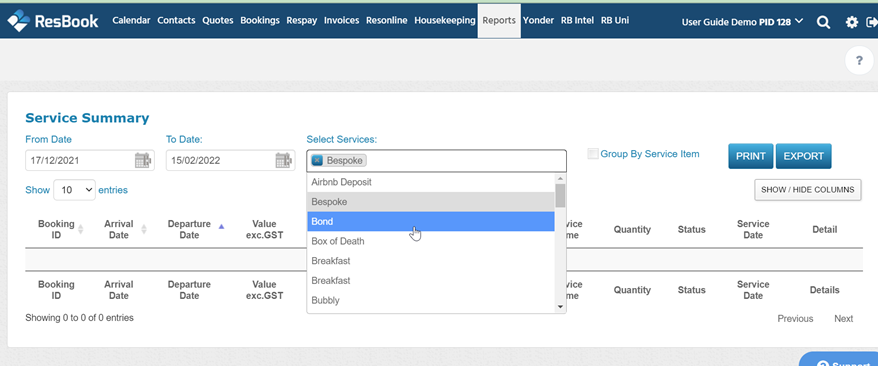The width and height of the screenshot is (878, 366).
Task: Toggle sort on the Departure Date column arrow
Action: click(x=221, y=227)
